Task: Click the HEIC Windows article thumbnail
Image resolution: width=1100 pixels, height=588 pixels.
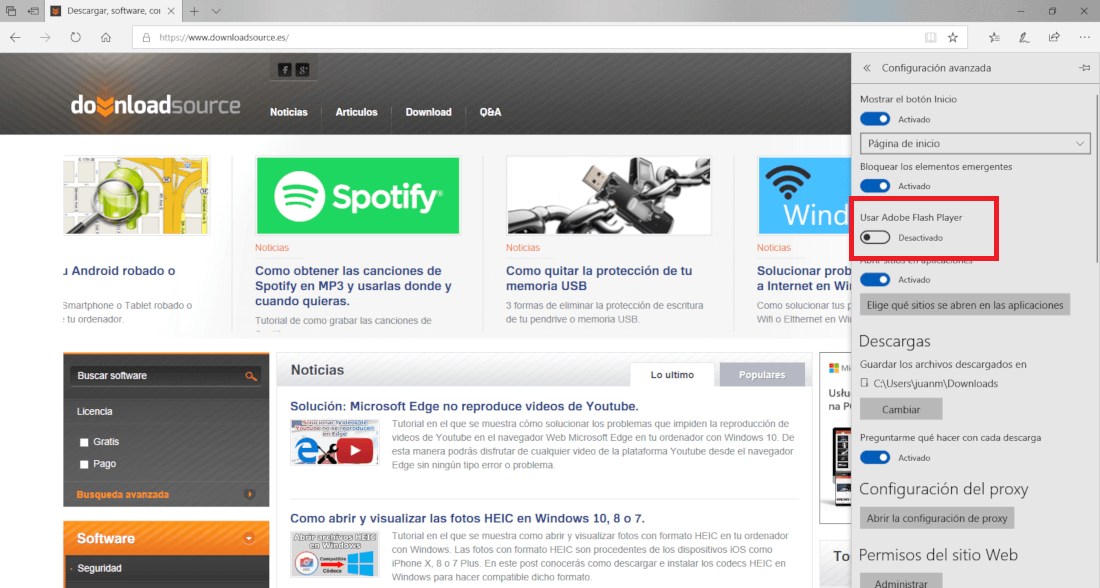Action: (335, 554)
